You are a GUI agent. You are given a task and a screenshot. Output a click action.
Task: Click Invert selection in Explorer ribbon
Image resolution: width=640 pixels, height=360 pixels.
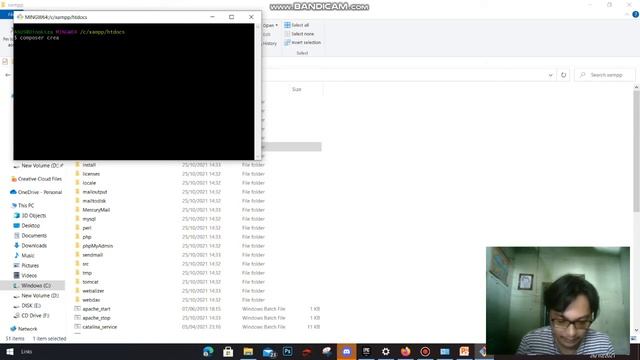point(302,42)
